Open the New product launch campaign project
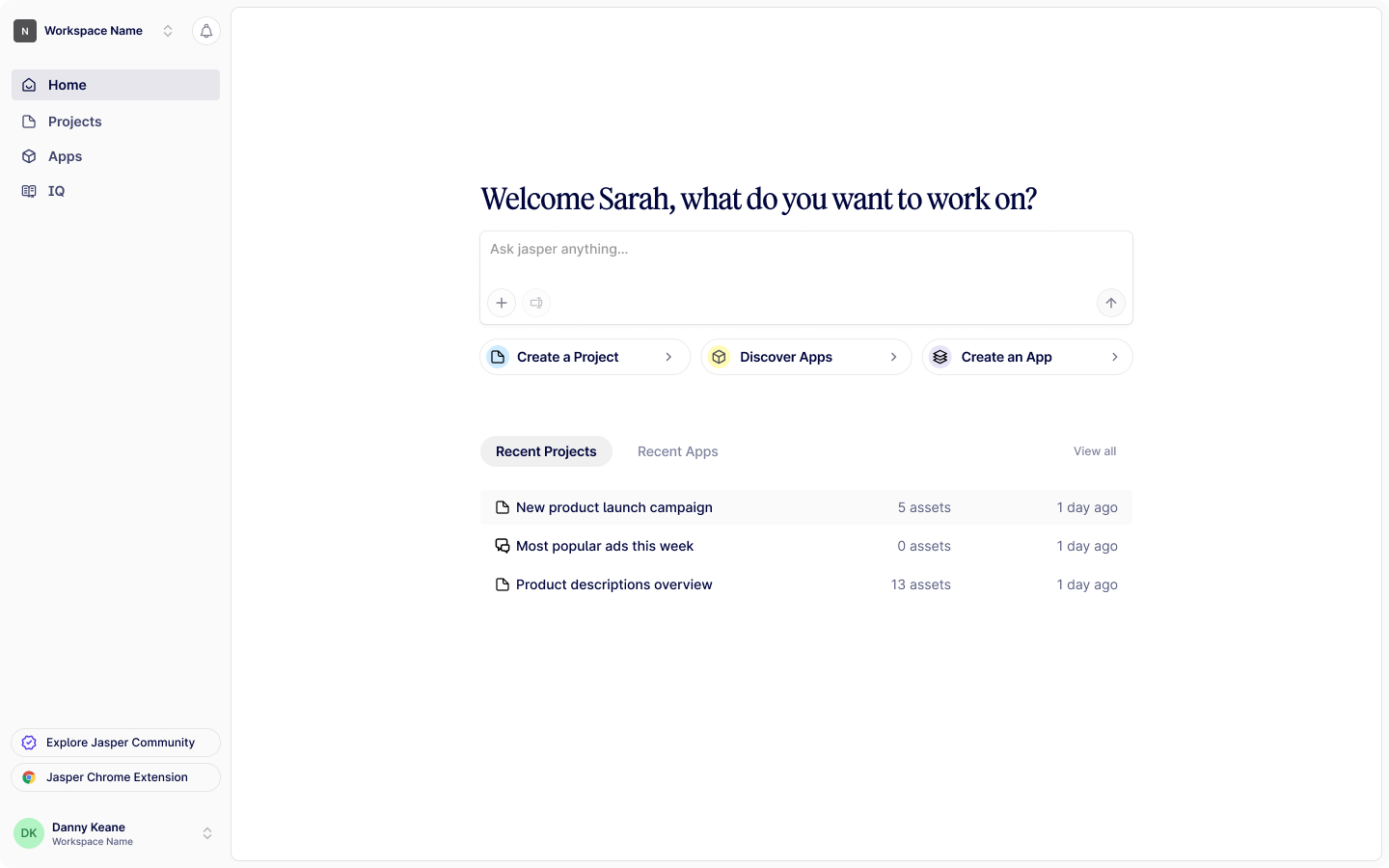The height and width of the screenshot is (868, 1389). (613, 507)
